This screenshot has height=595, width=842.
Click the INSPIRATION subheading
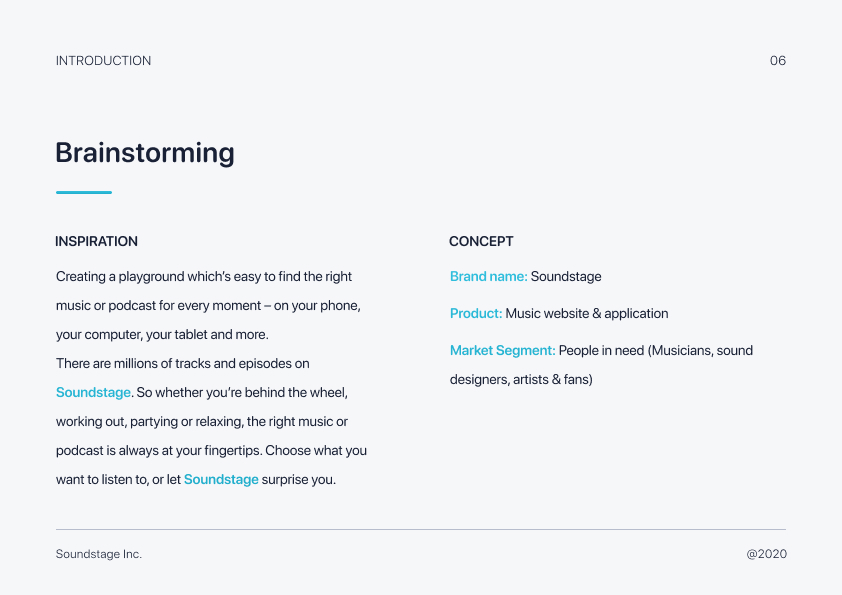coord(97,242)
